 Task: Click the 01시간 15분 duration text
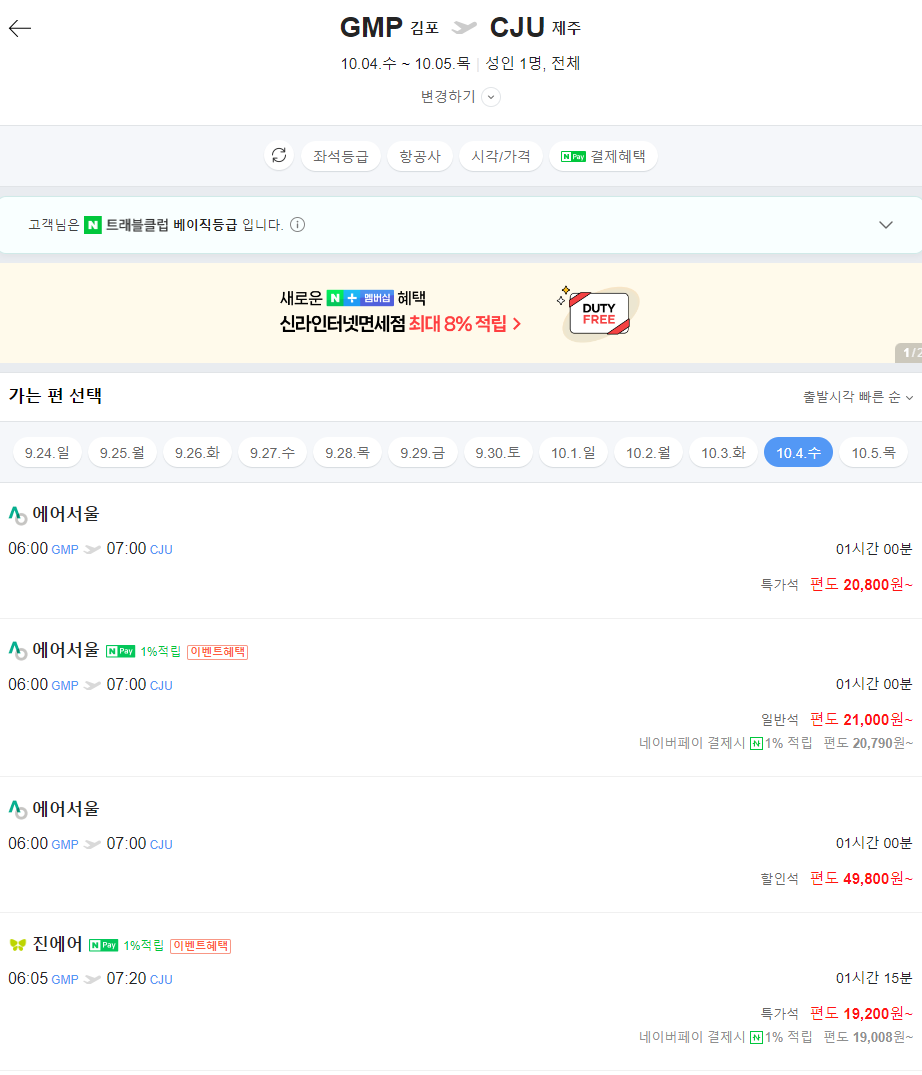874,978
